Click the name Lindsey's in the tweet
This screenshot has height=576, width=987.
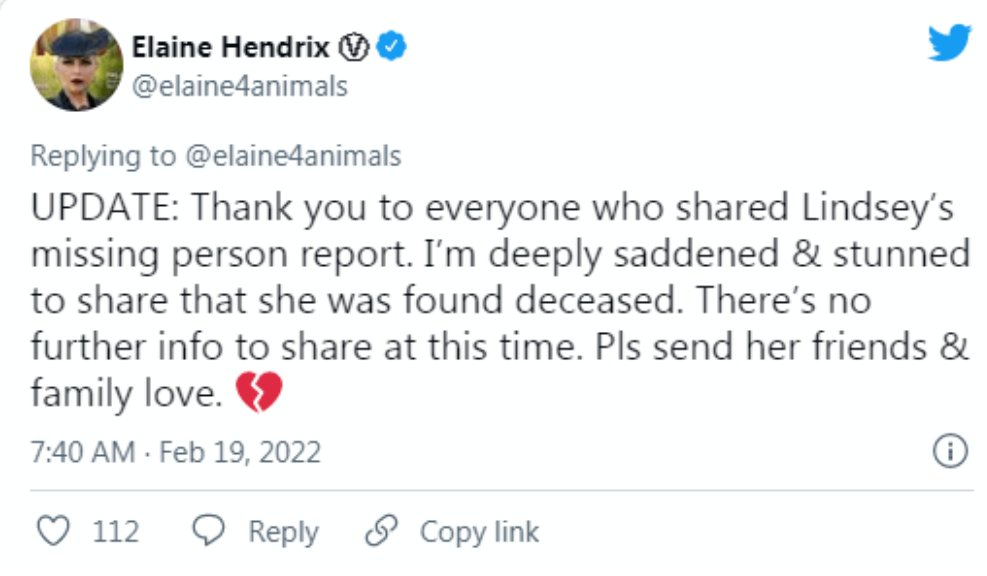(881, 208)
